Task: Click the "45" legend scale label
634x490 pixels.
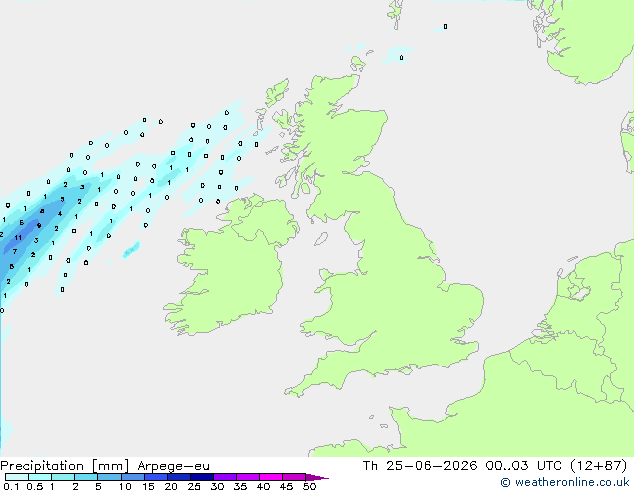Action: click(286, 486)
